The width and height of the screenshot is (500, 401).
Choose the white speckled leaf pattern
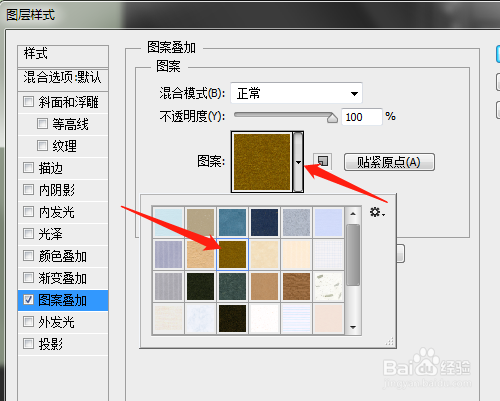(x=328, y=286)
